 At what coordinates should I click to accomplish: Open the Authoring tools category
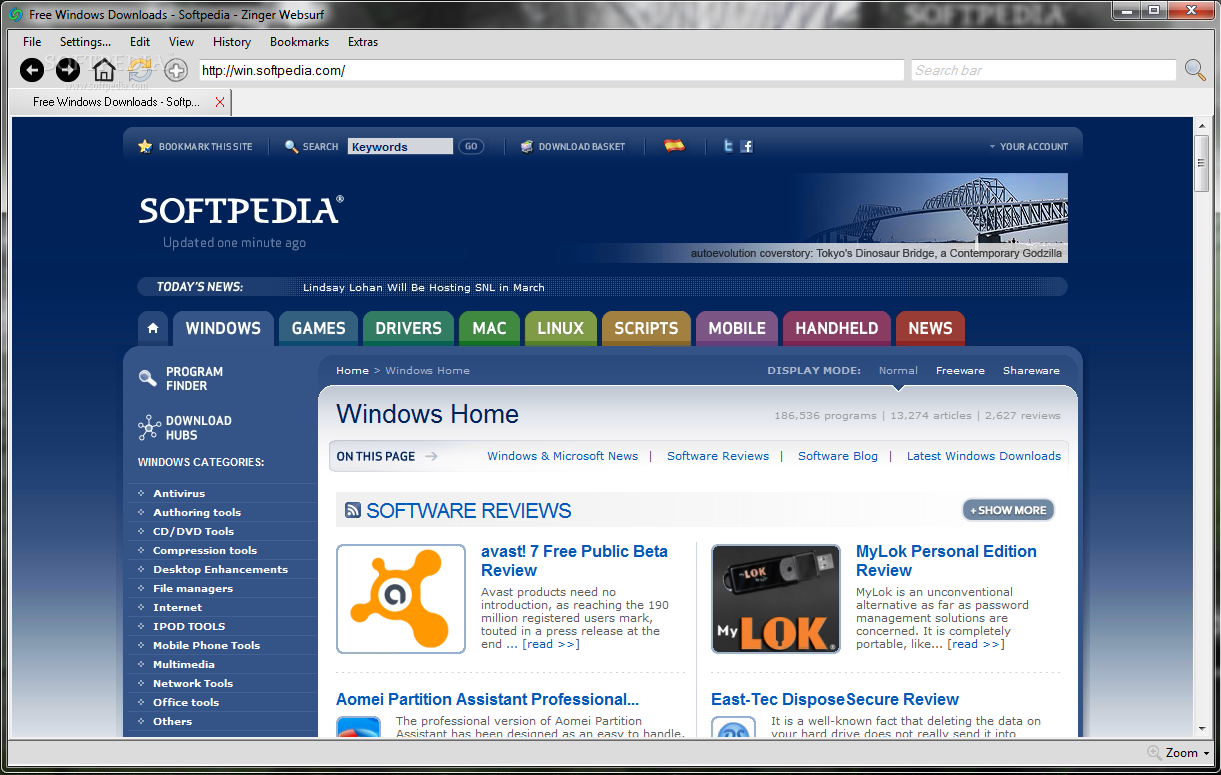(x=197, y=512)
